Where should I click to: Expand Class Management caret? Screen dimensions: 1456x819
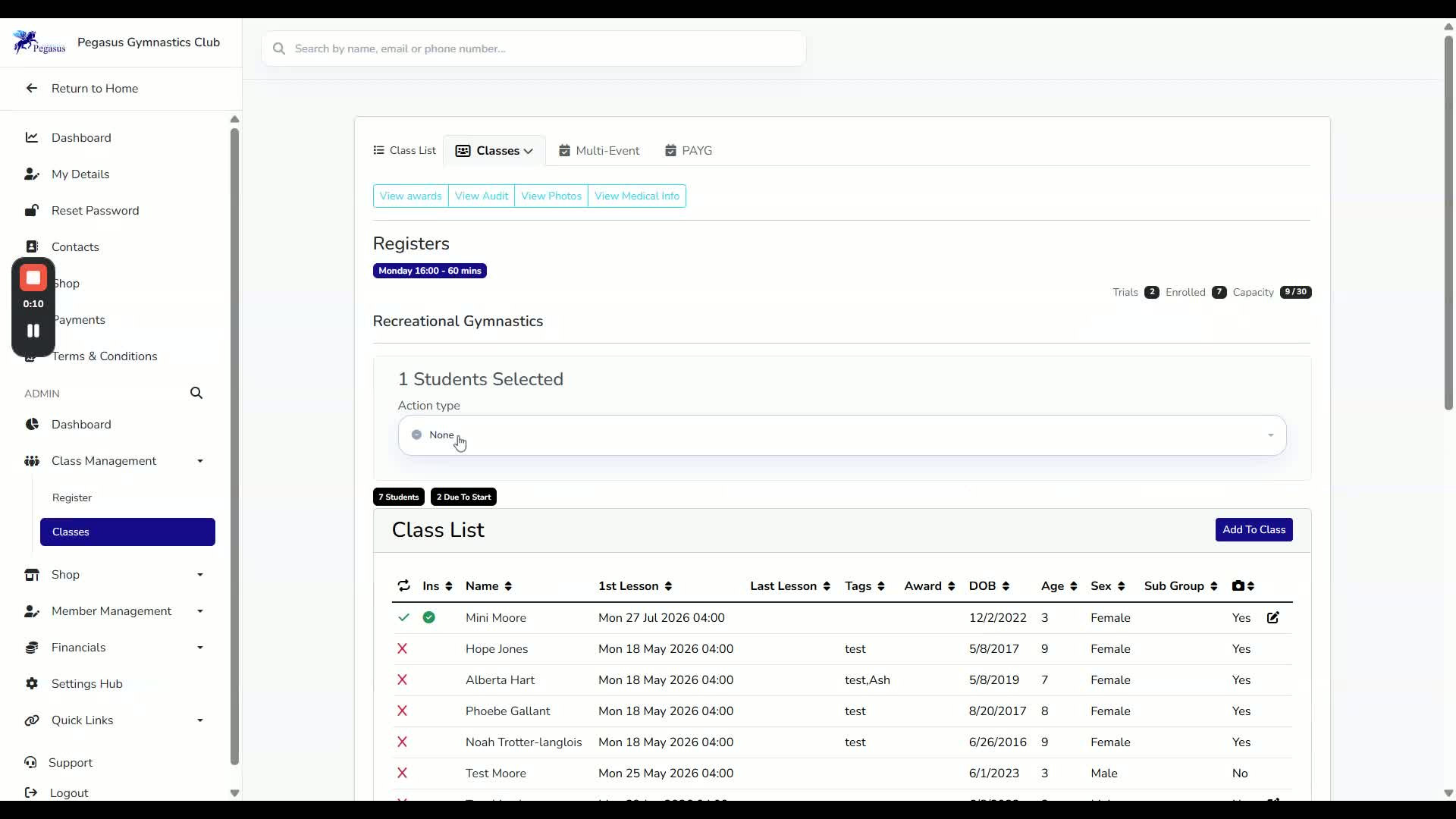click(200, 461)
